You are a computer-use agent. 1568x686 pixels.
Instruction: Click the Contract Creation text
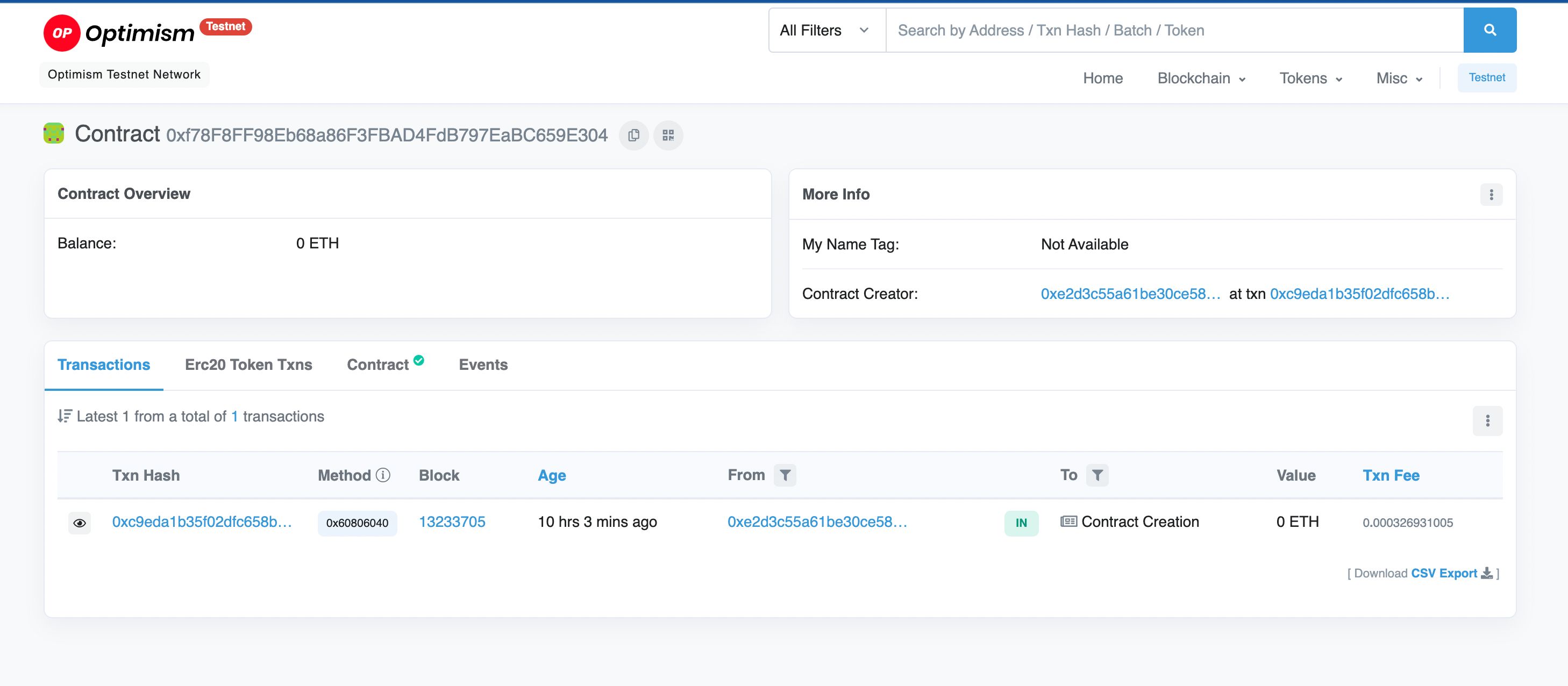pyautogui.click(x=1140, y=521)
